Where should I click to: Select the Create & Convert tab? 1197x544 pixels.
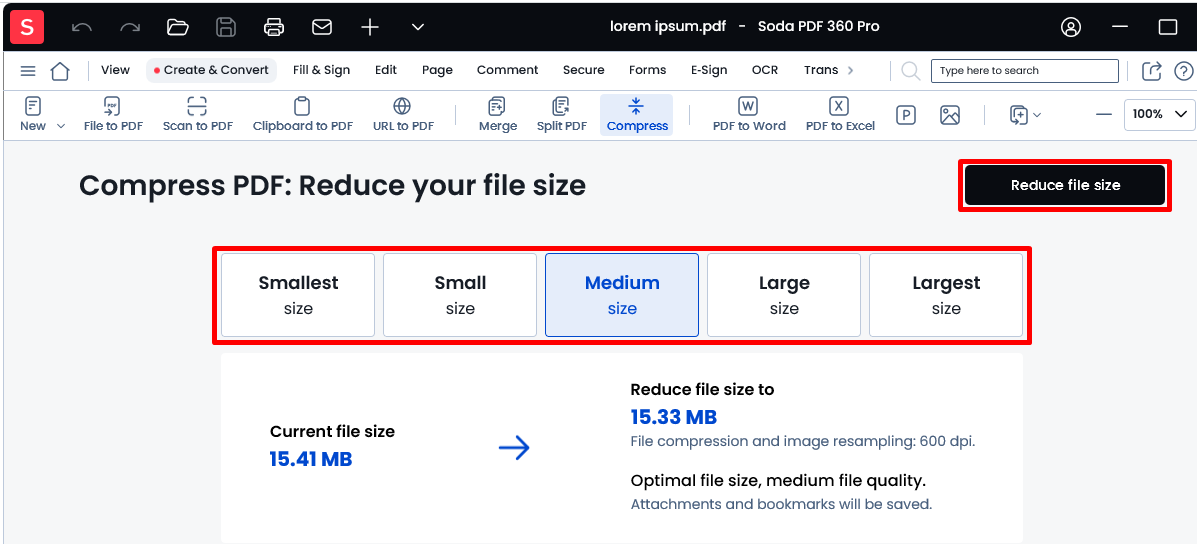pyautogui.click(x=211, y=70)
